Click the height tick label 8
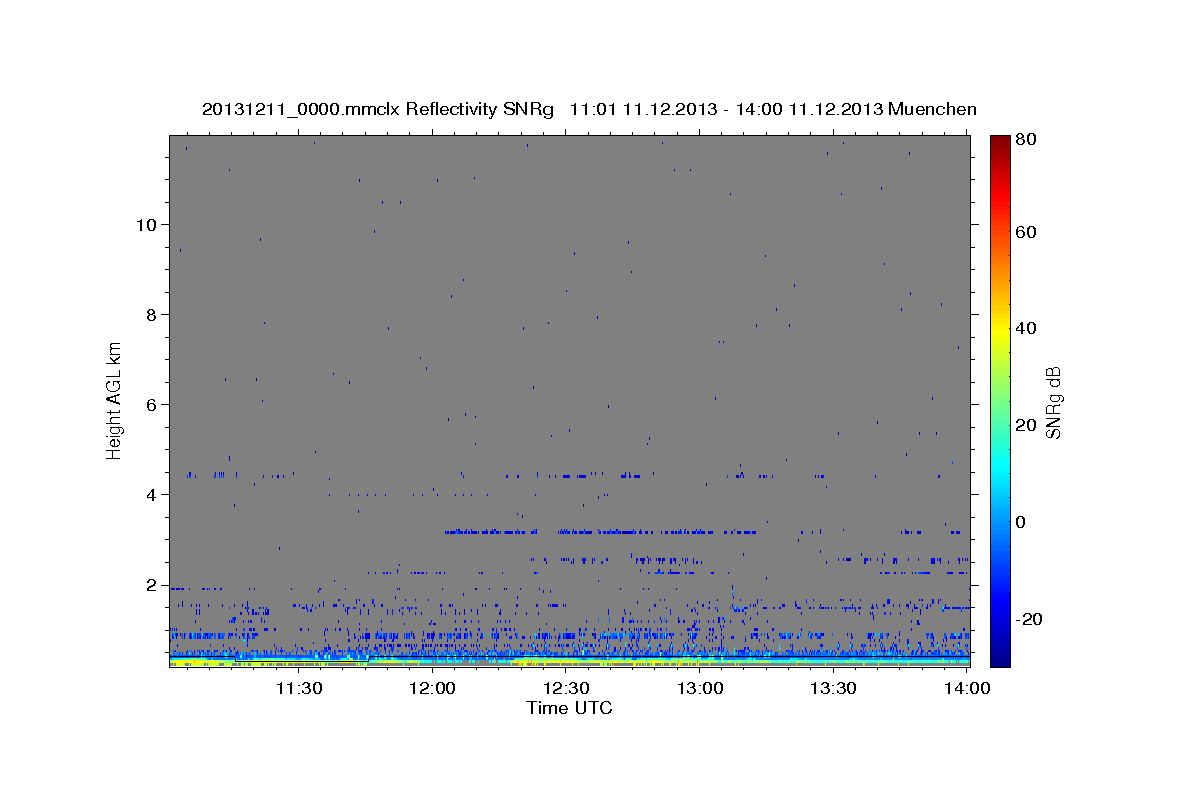Viewport: 1200px width, 800px height. pyautogui.click(x=152, y=314)
